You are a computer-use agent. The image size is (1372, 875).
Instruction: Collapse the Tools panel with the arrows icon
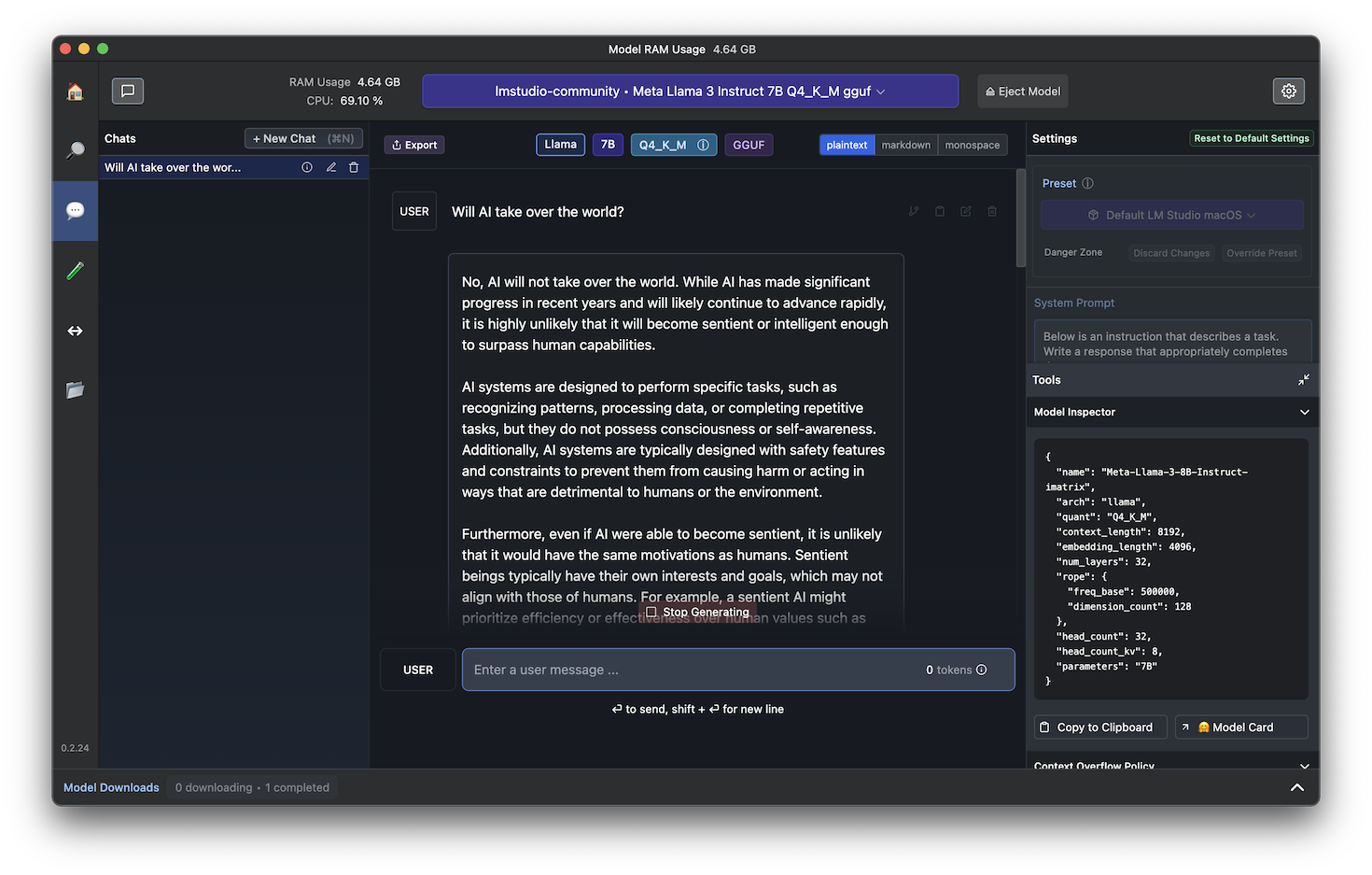pos(1304,379)
